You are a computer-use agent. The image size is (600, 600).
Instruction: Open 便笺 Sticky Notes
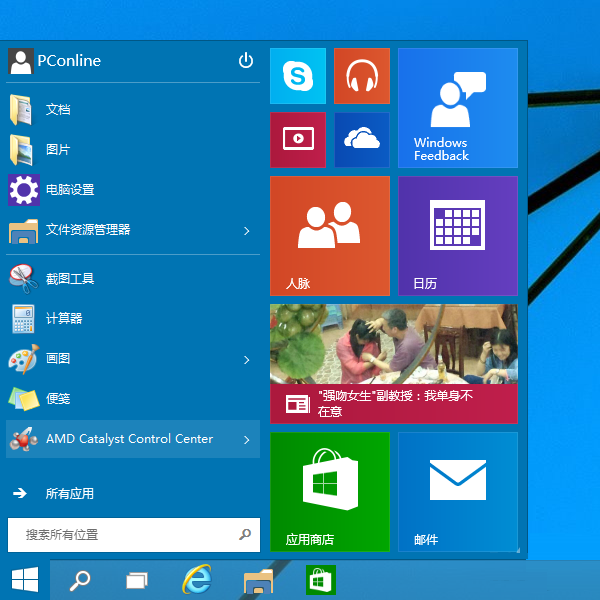coord(133,399)
